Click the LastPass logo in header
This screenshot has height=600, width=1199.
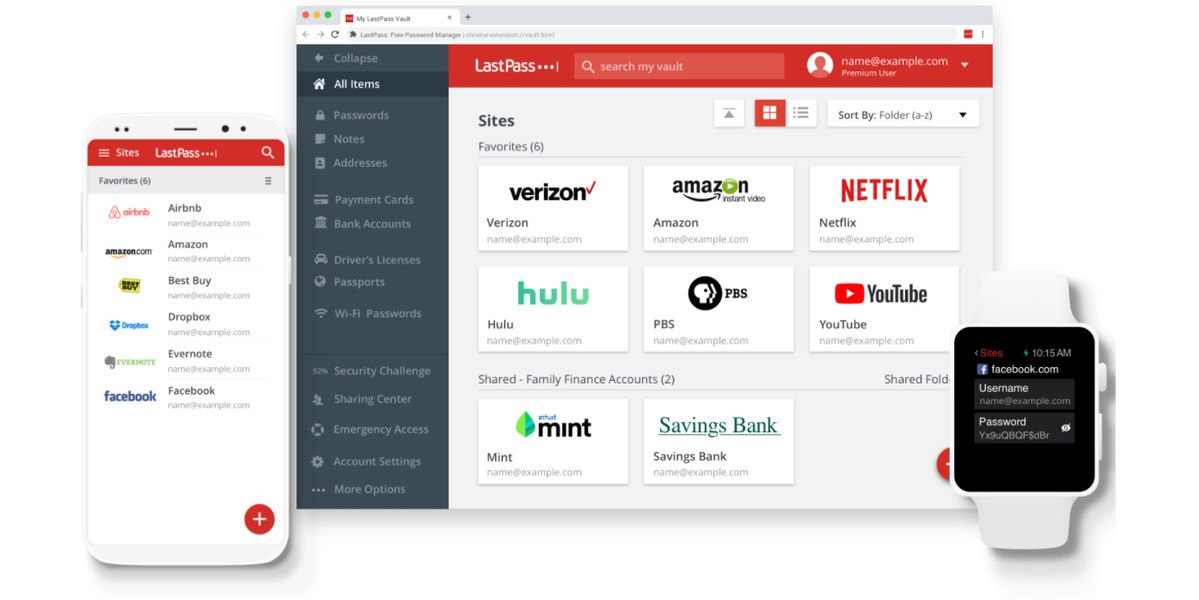[x=516, y=66]
